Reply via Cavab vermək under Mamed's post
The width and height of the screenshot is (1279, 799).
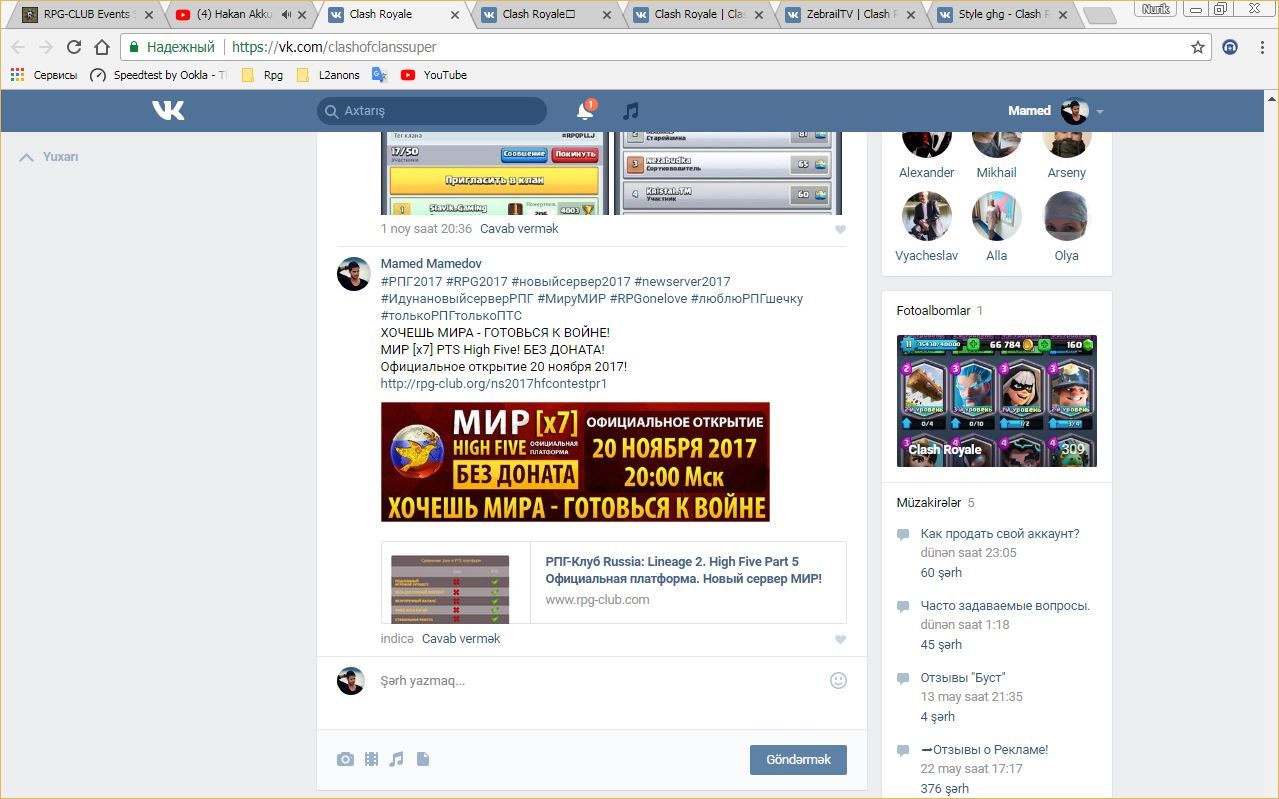(461, 639)
